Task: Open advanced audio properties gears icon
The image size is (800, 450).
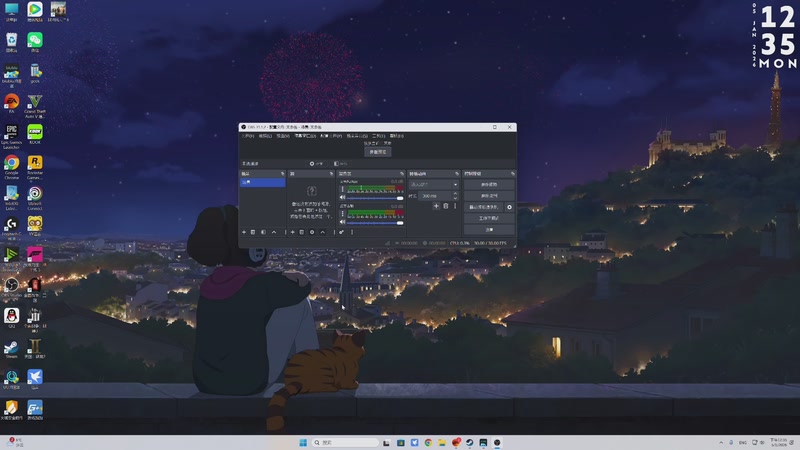Action: (x=341, y=232)
